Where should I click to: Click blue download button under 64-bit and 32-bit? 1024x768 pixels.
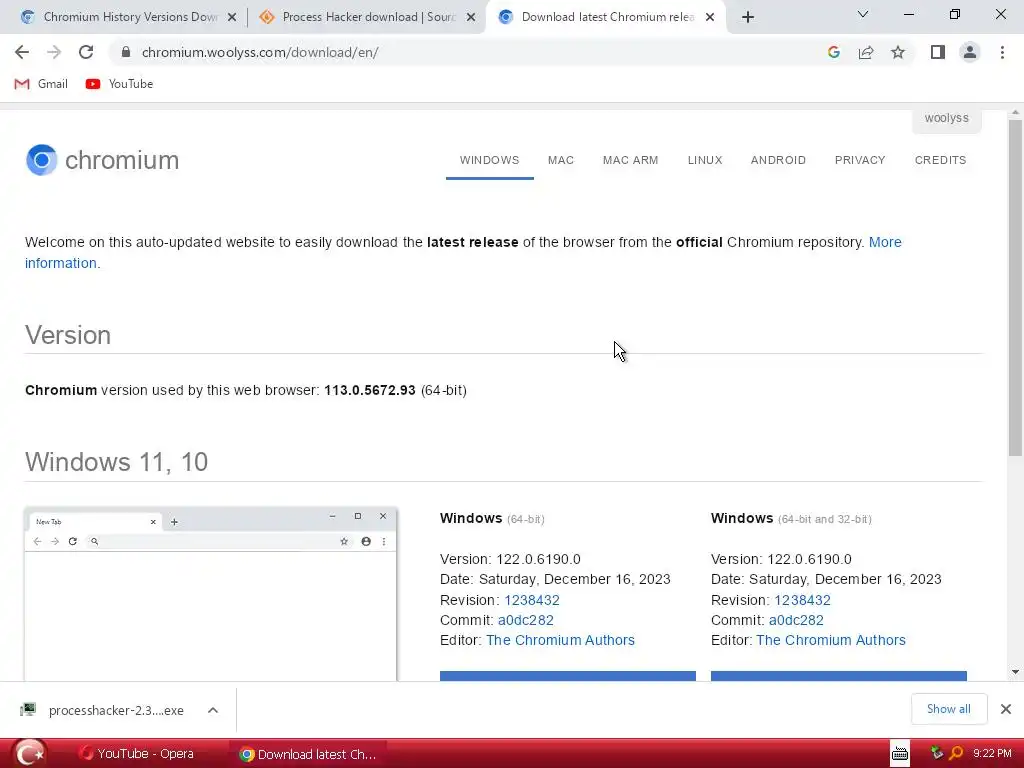click(839, 676)
